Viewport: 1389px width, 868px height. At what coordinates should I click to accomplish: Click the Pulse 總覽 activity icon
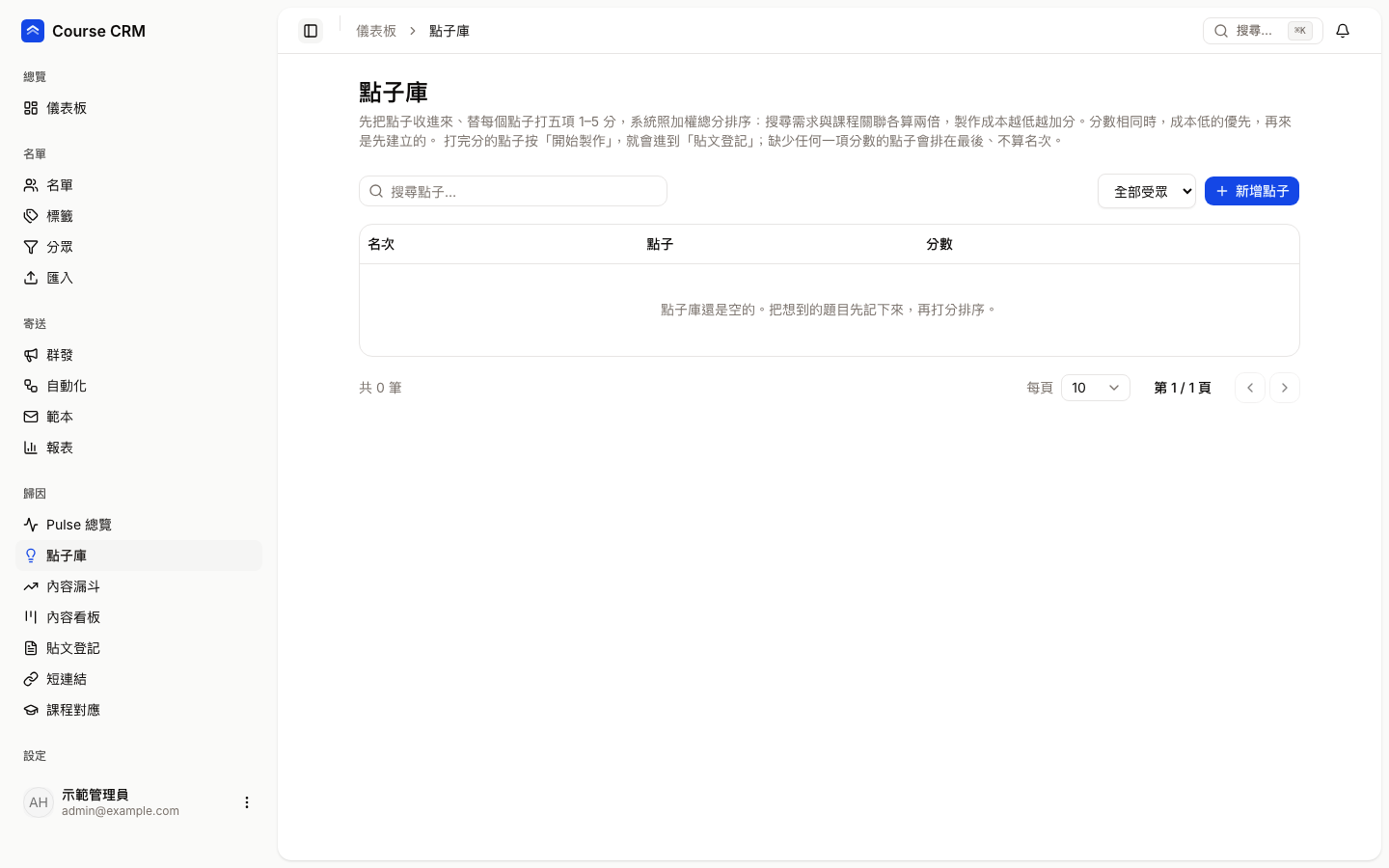pos(31,525)
